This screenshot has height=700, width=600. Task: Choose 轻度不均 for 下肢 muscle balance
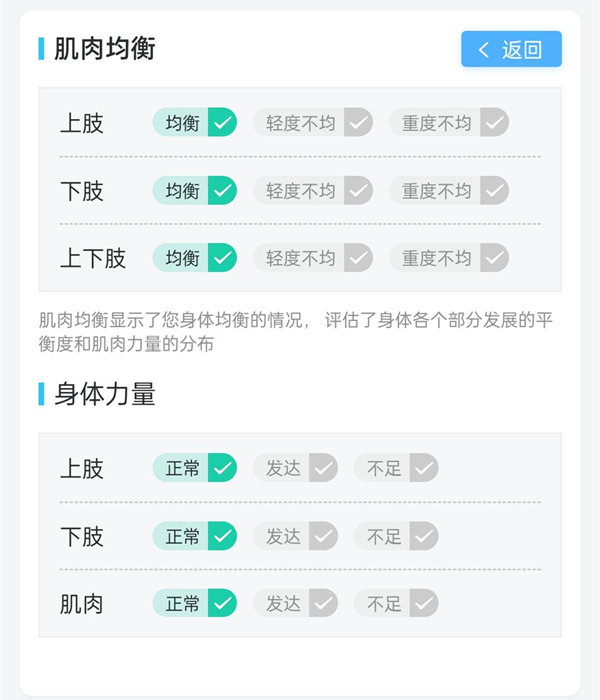pos(313,191)
